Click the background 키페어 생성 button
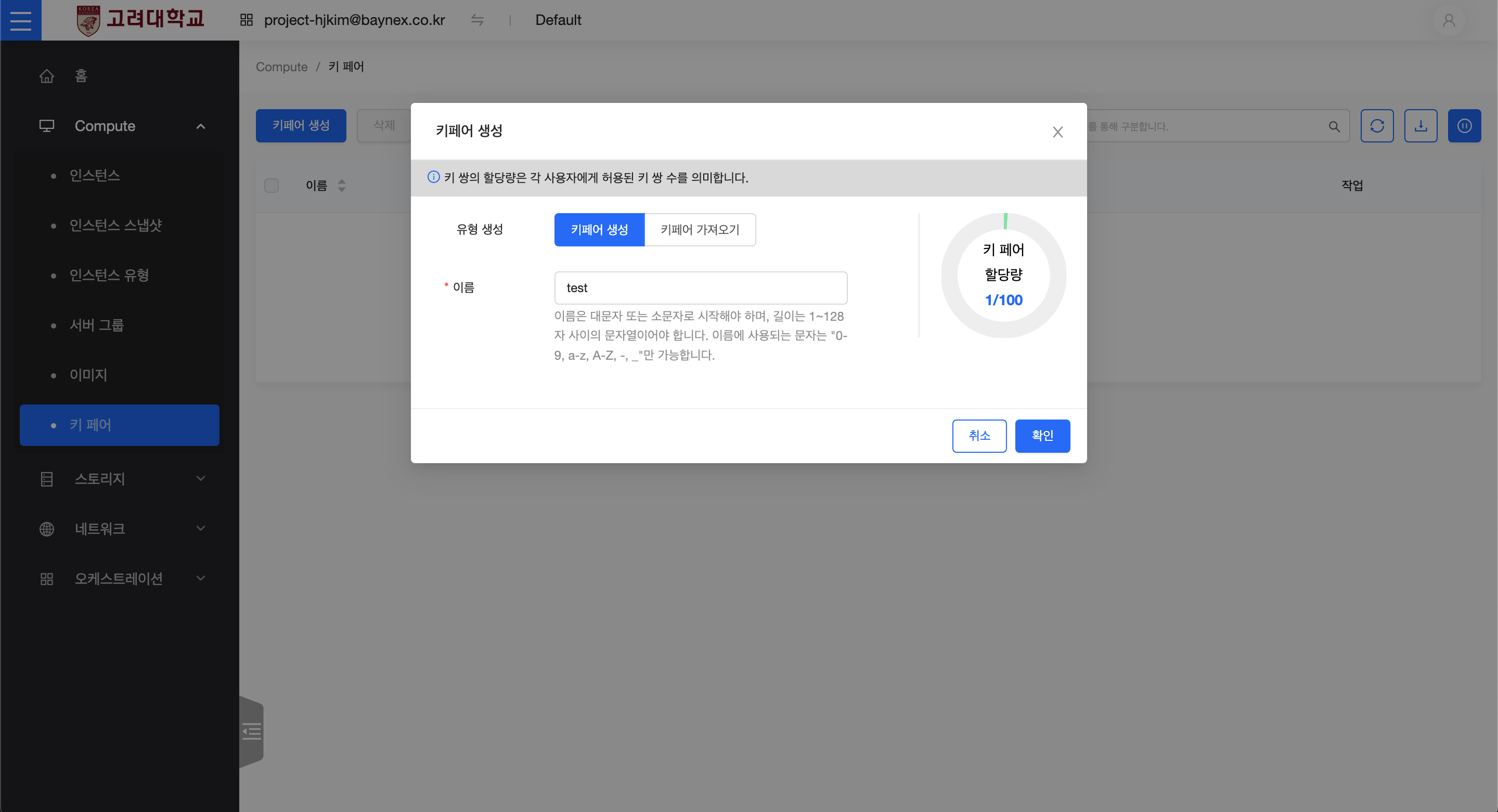The width and height of the screenshot is (1498, 812). [301, 126]
